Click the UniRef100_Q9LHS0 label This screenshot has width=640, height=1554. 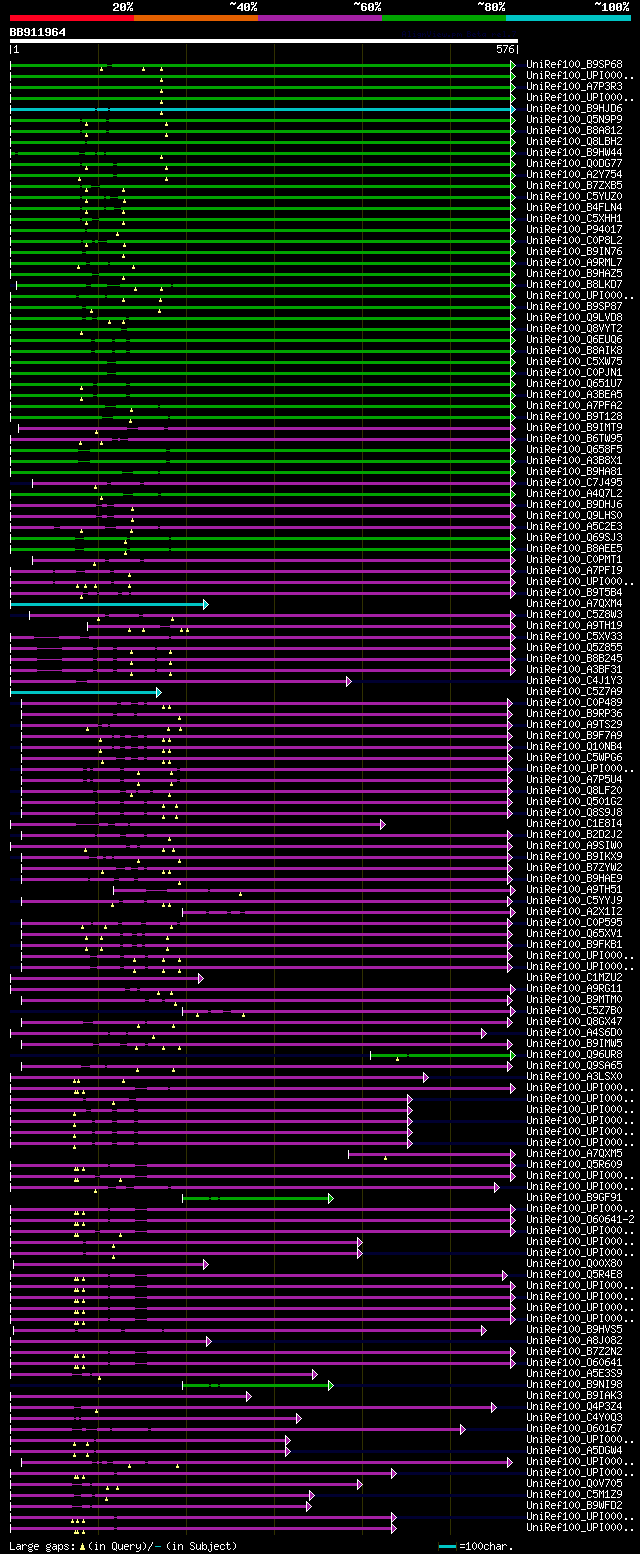(x=574, y=515)
